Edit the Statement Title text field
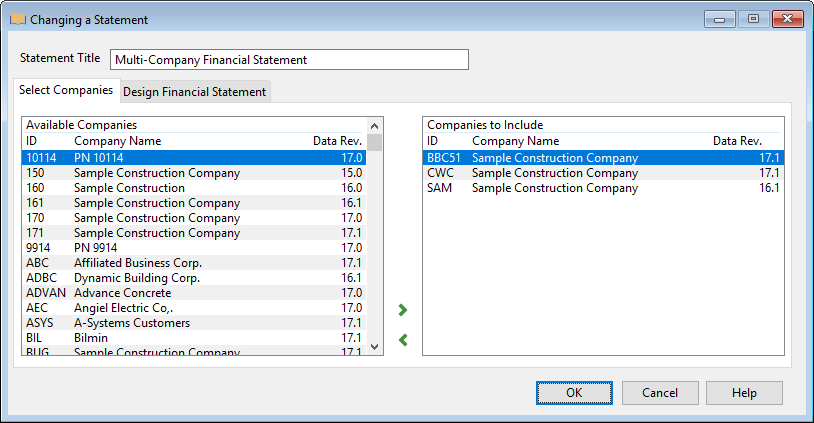 [x=288, y=60]
